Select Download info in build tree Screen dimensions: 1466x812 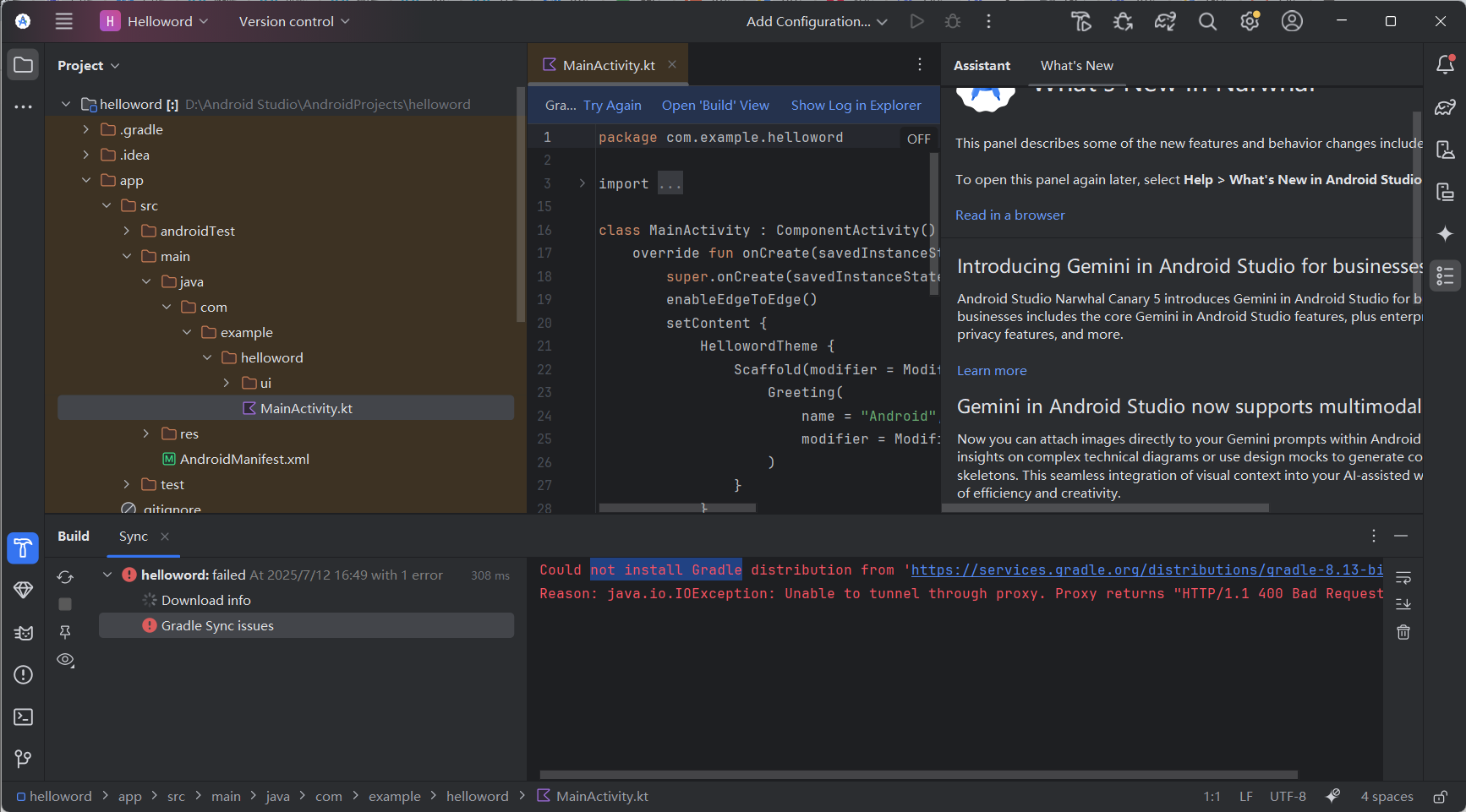pos(205,600)
